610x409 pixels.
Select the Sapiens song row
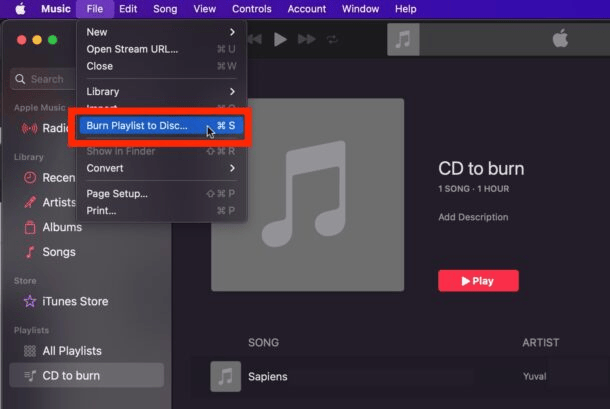tap(400, 376)
